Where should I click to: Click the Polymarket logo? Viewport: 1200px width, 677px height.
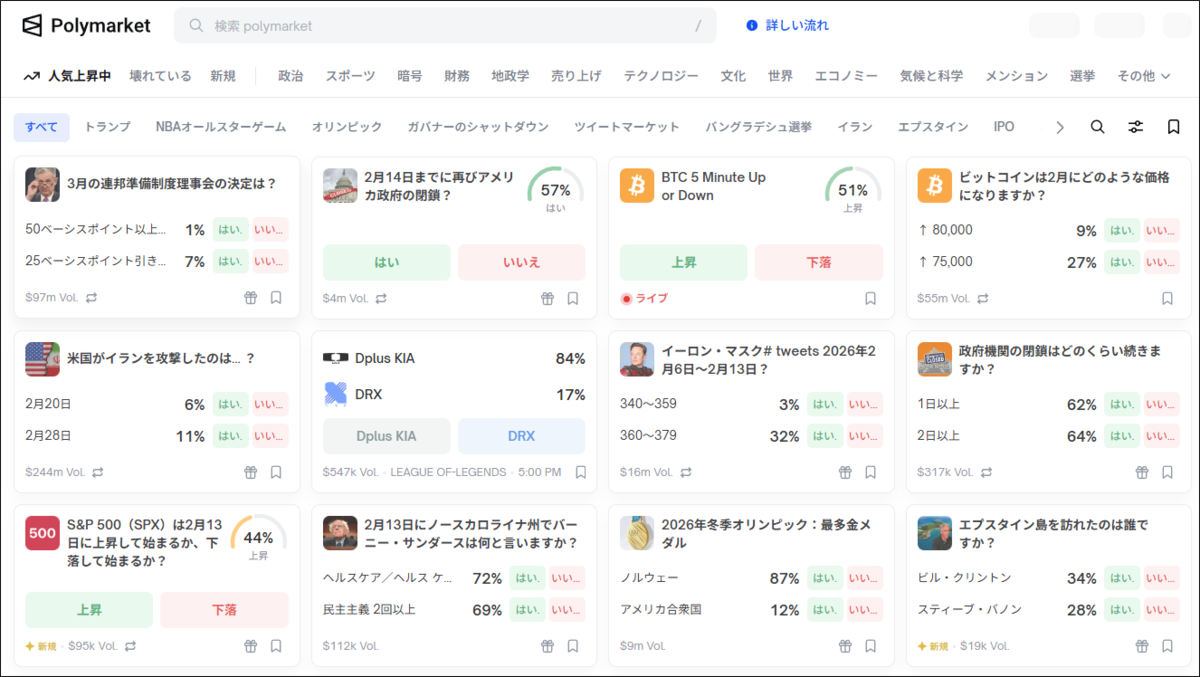[86, 25]
